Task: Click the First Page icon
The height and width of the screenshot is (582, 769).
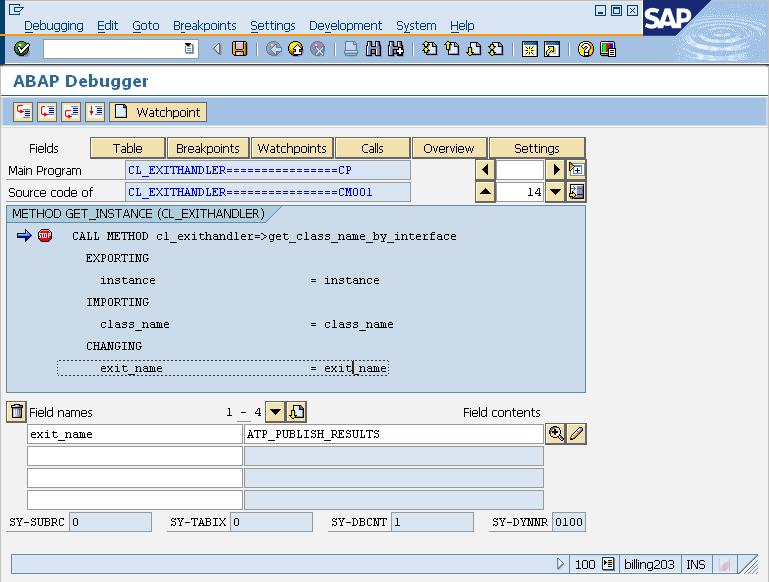Action: tap(430, 49)
